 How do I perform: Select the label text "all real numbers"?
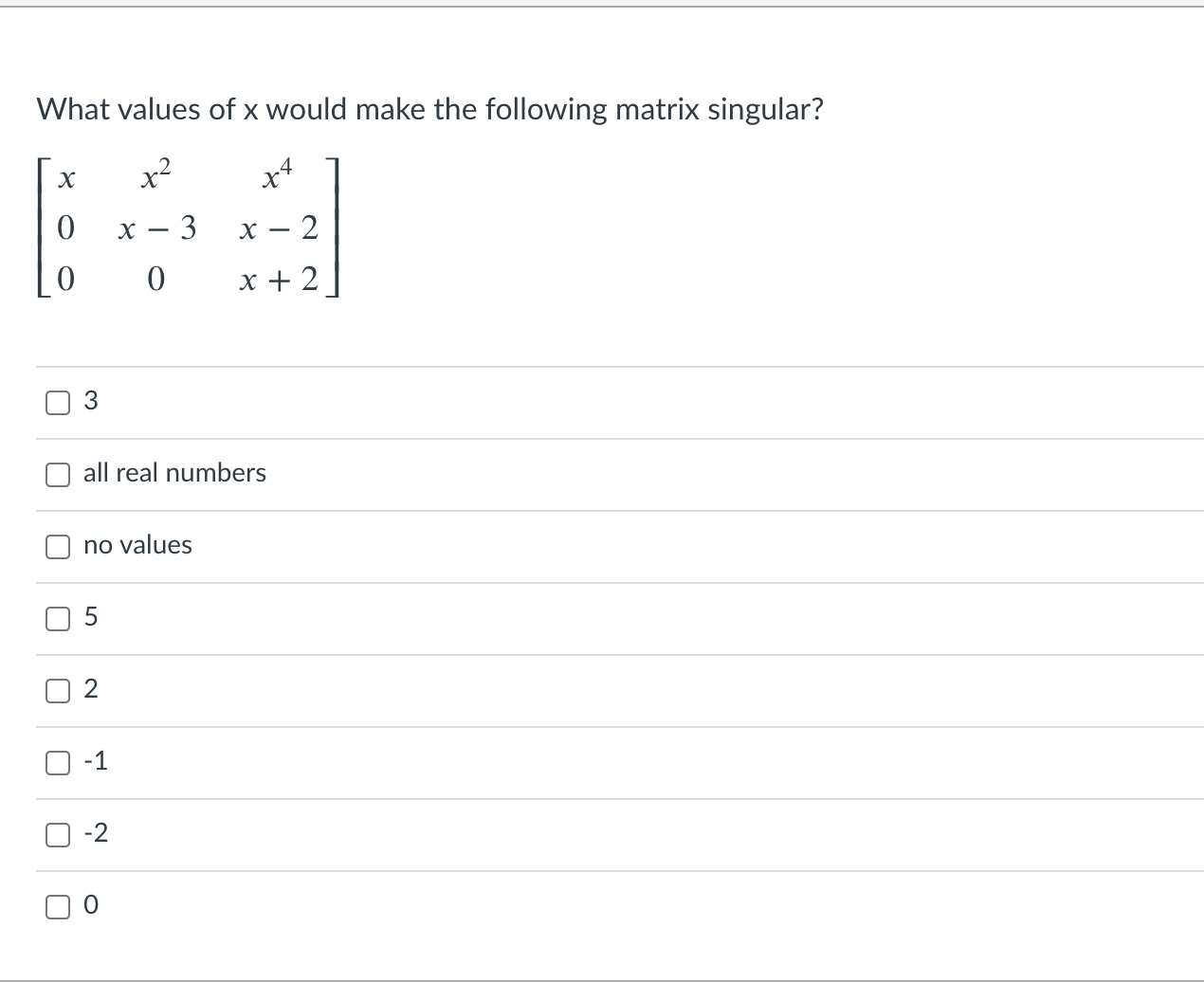(x=173, y=473)
